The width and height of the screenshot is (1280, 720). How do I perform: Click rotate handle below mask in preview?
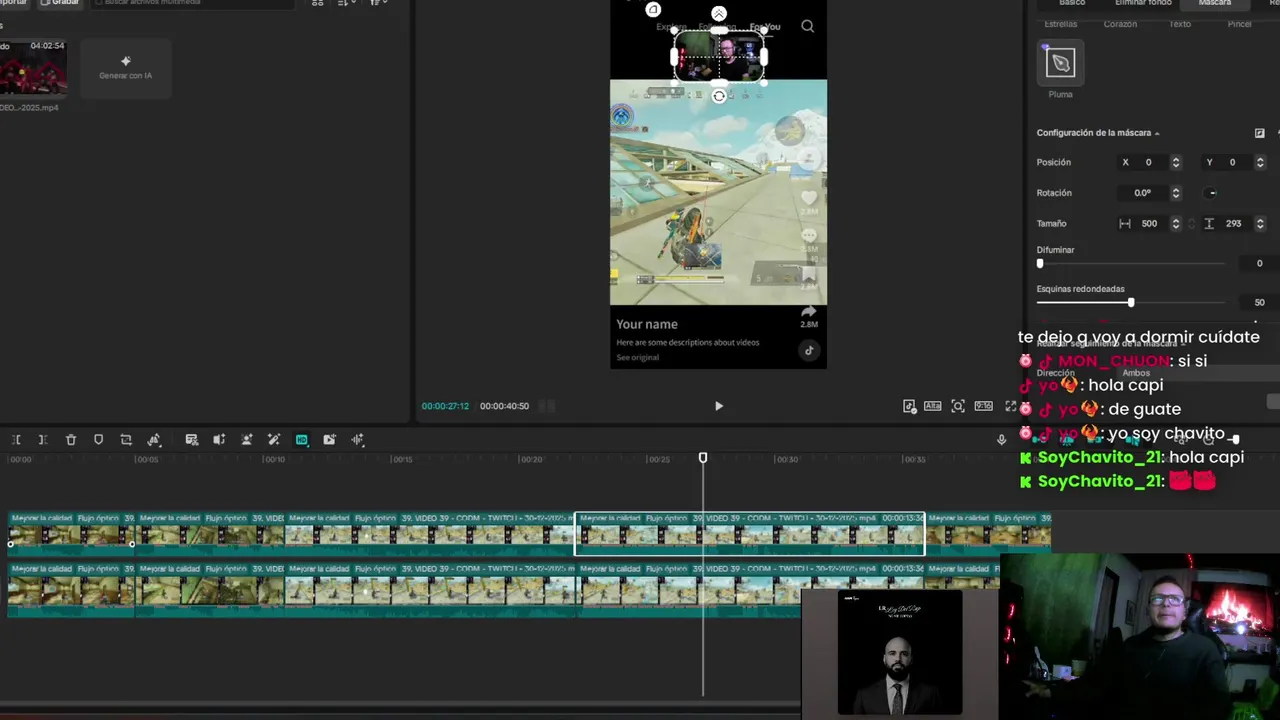point(719,96)
